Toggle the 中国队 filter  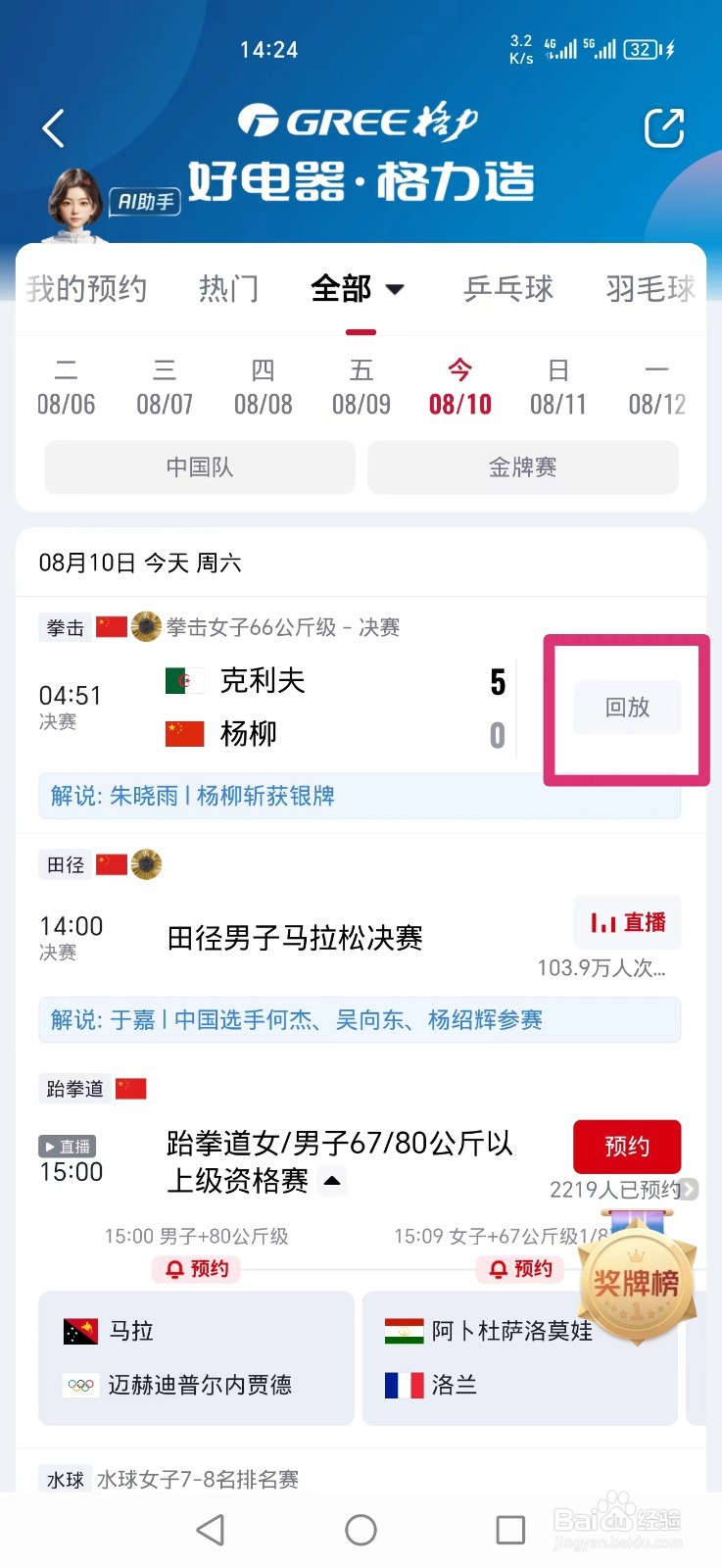pos(200,467)
